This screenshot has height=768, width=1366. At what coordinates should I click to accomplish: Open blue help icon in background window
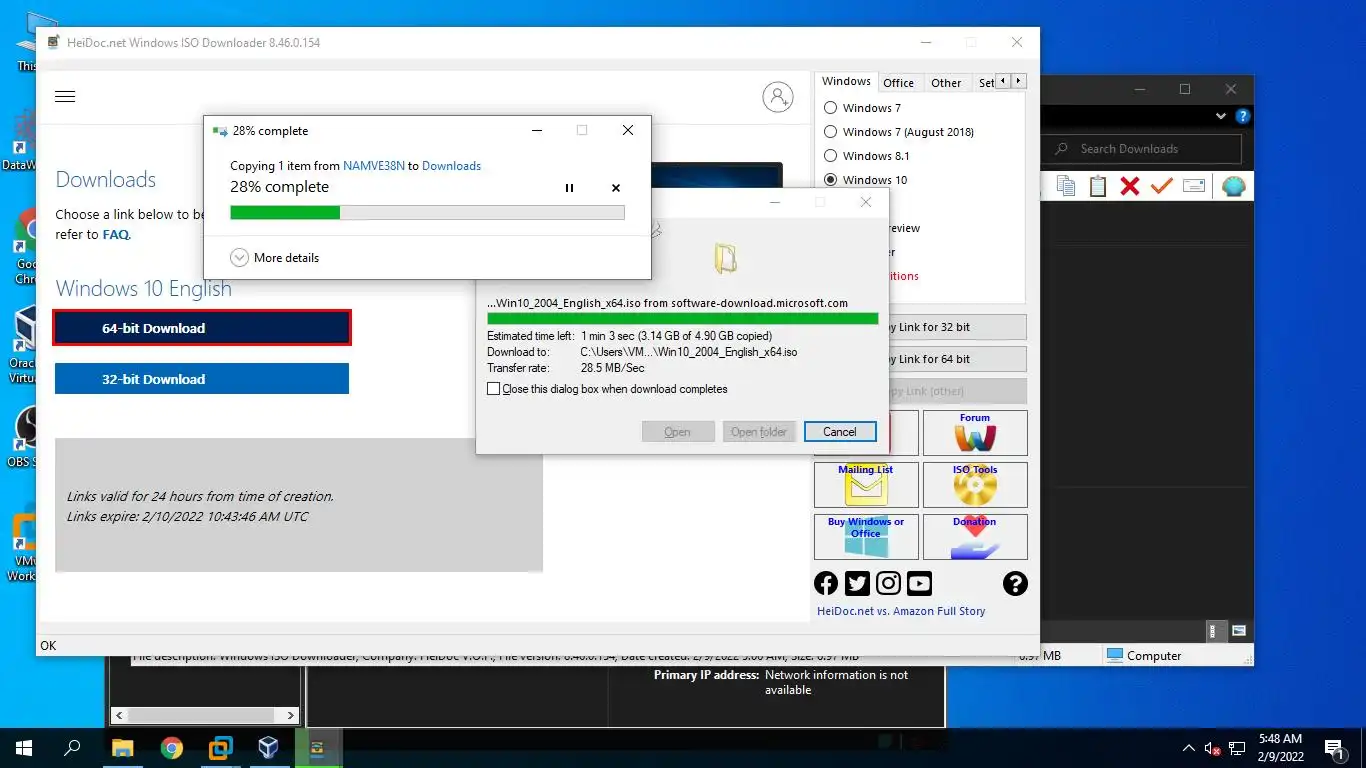(1243, 116)
